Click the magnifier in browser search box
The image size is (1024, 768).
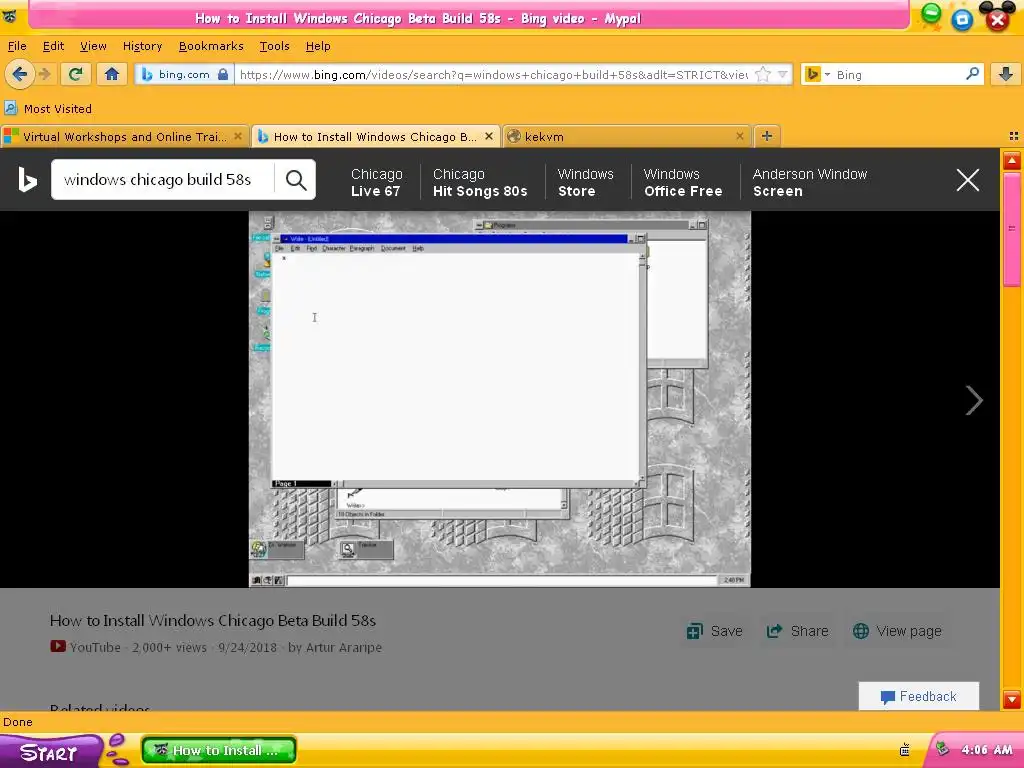(972, 74)
